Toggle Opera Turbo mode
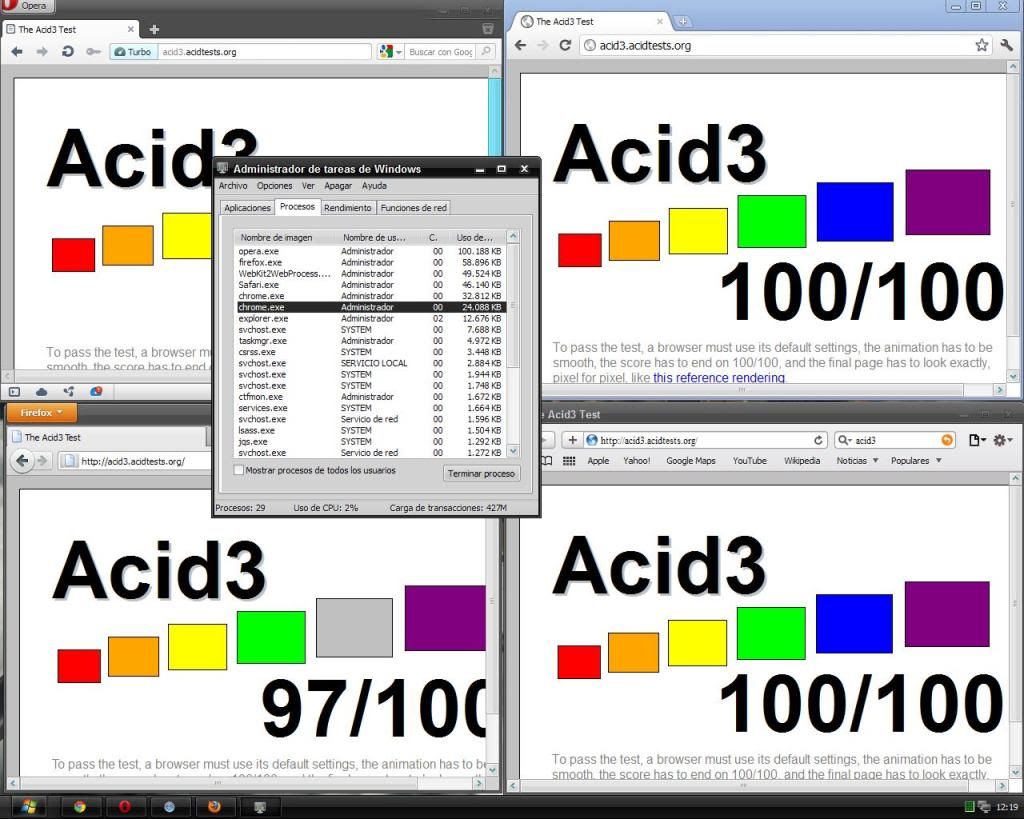Image resolution: width=1024 pixels, height=819 pixels. 133,52
